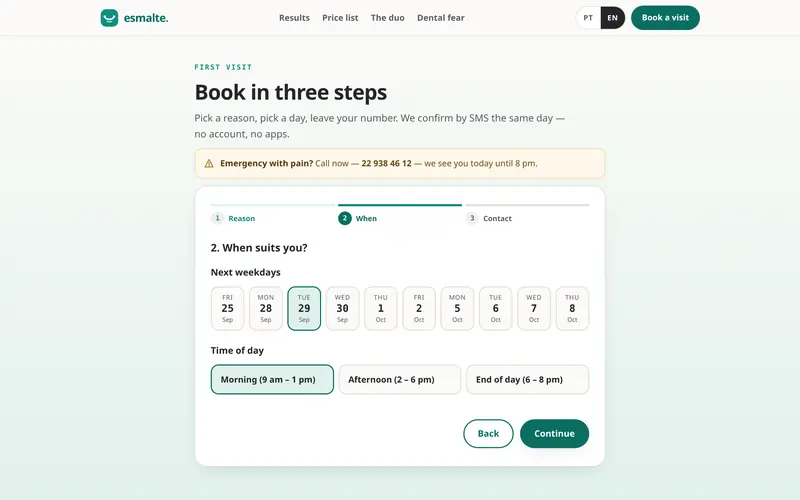This screenshot has width=800, height=500.
Task: Click the 'Time of day' label
Action: coord(237,351)
